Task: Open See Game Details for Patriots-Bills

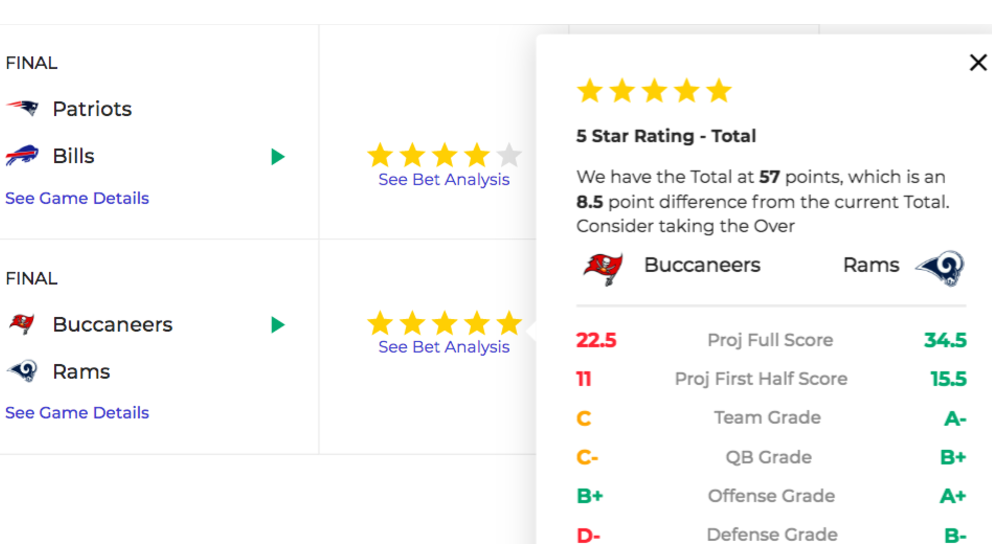Action: point(77,198)
